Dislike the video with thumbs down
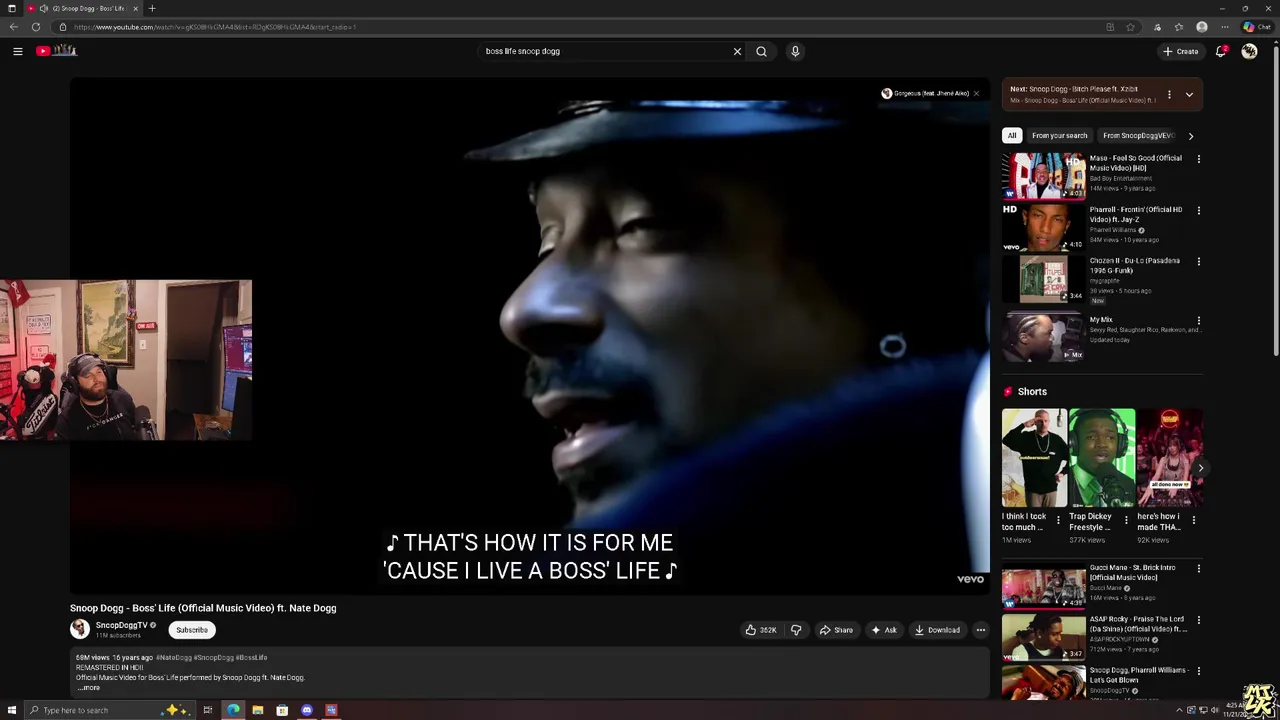This screenshot has height=720, width=1280. [x=796, y=630]
